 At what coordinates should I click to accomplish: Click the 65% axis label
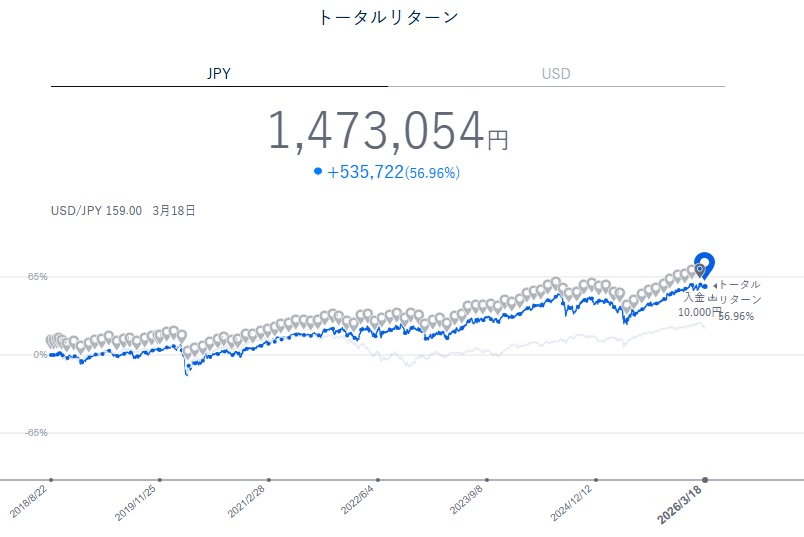pos(36,276)
